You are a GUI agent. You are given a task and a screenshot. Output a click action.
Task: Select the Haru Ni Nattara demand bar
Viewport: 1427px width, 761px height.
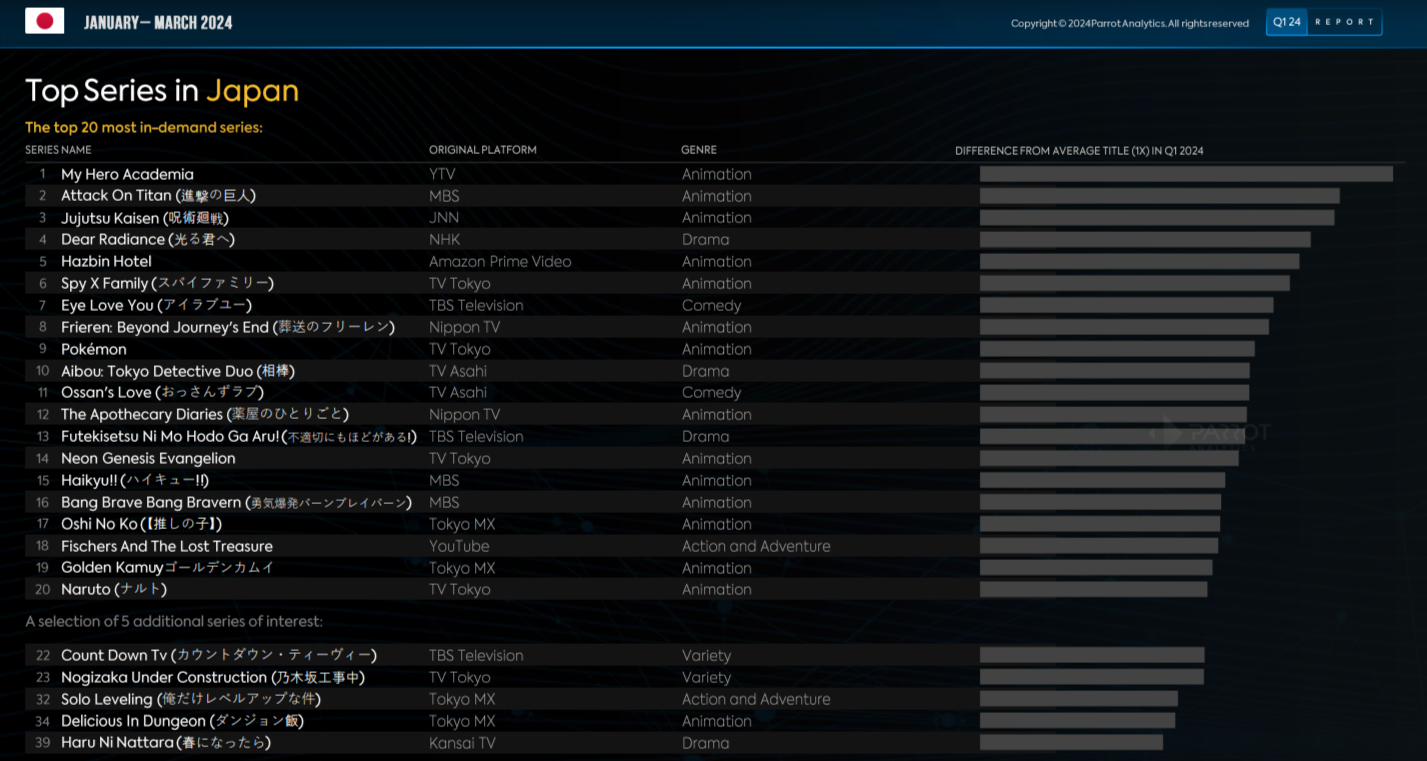1071,743
